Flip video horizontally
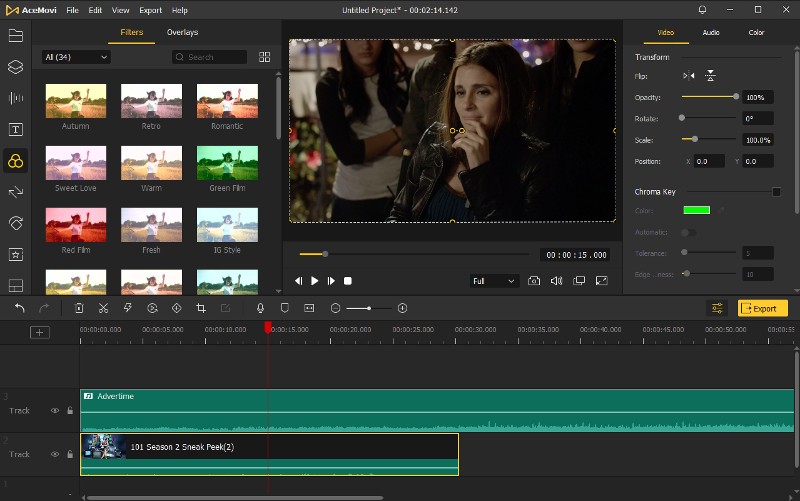The image size is (800, 501). pos(689,76)
